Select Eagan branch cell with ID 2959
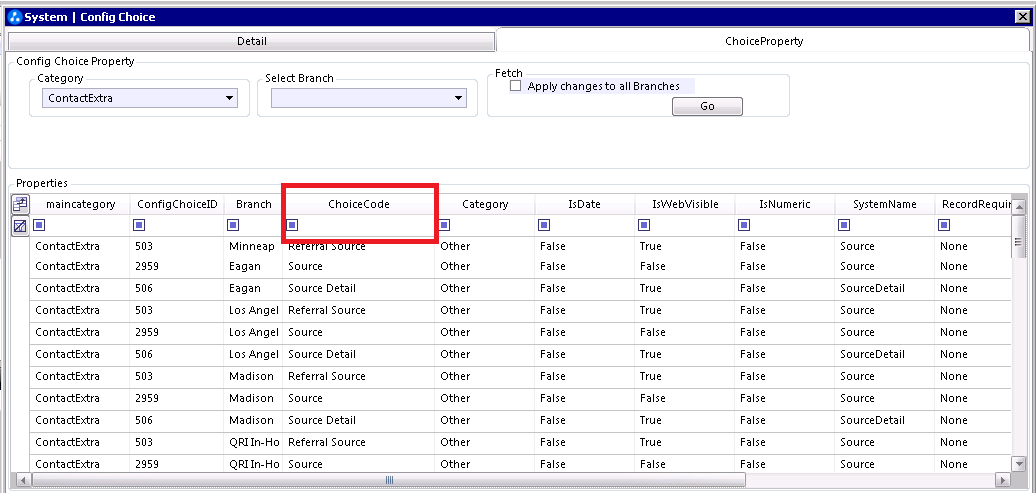 [x=253, y=266]
